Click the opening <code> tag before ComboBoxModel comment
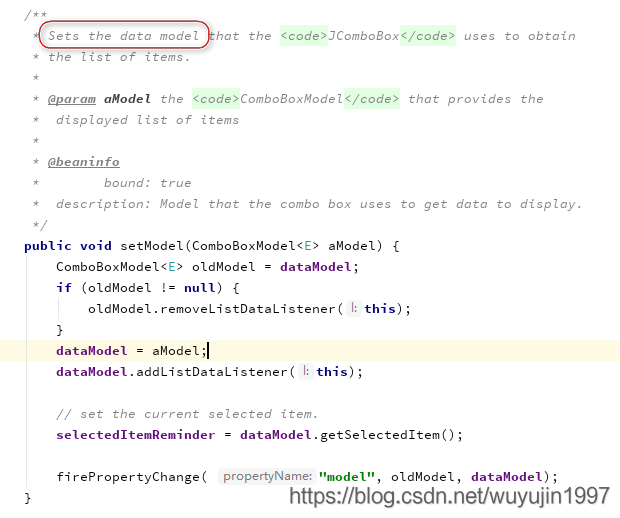 pos(216,99)
